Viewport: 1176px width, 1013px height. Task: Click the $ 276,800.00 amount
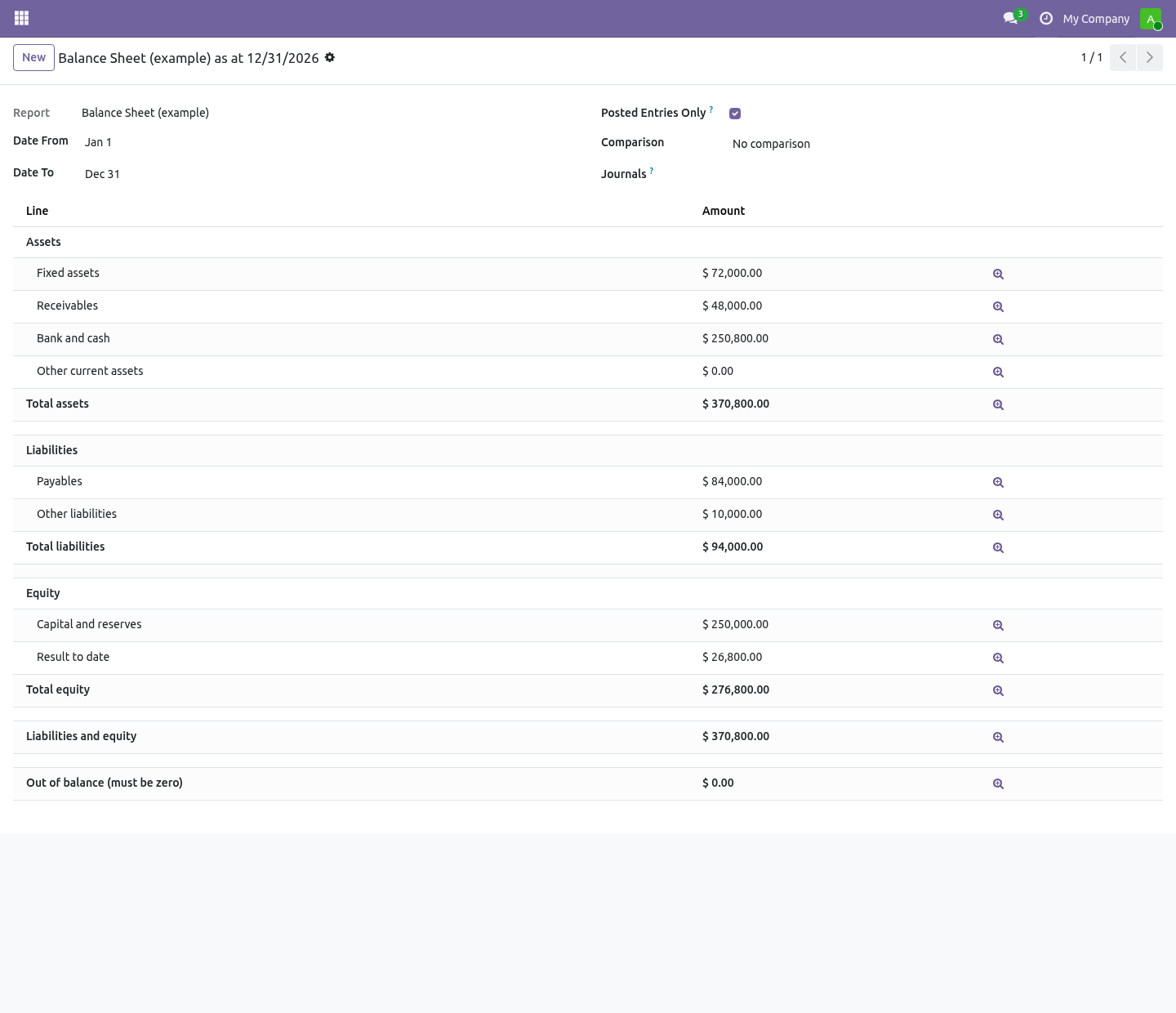pyautogui.click(x=736, y=689)
